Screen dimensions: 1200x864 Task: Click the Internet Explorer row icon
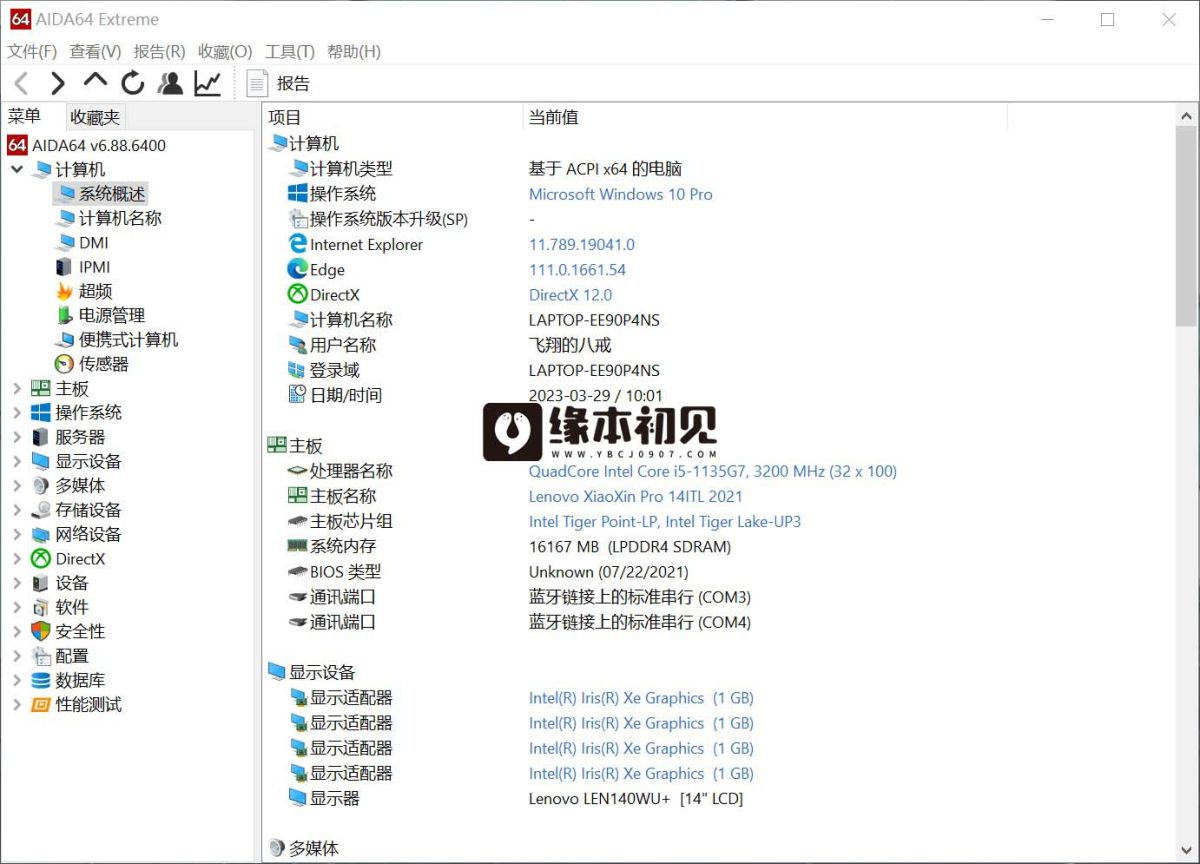click(297, 244)
